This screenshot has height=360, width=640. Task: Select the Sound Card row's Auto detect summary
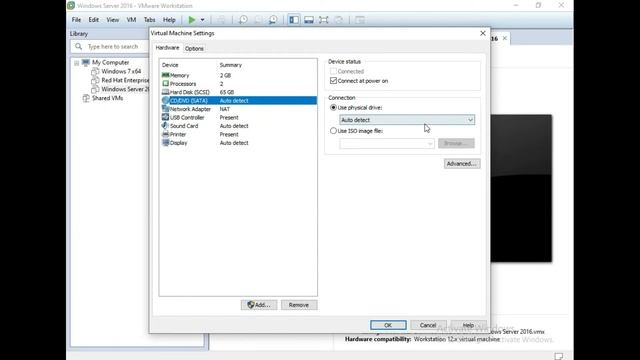pyautogui.click(x=234, y=126)
